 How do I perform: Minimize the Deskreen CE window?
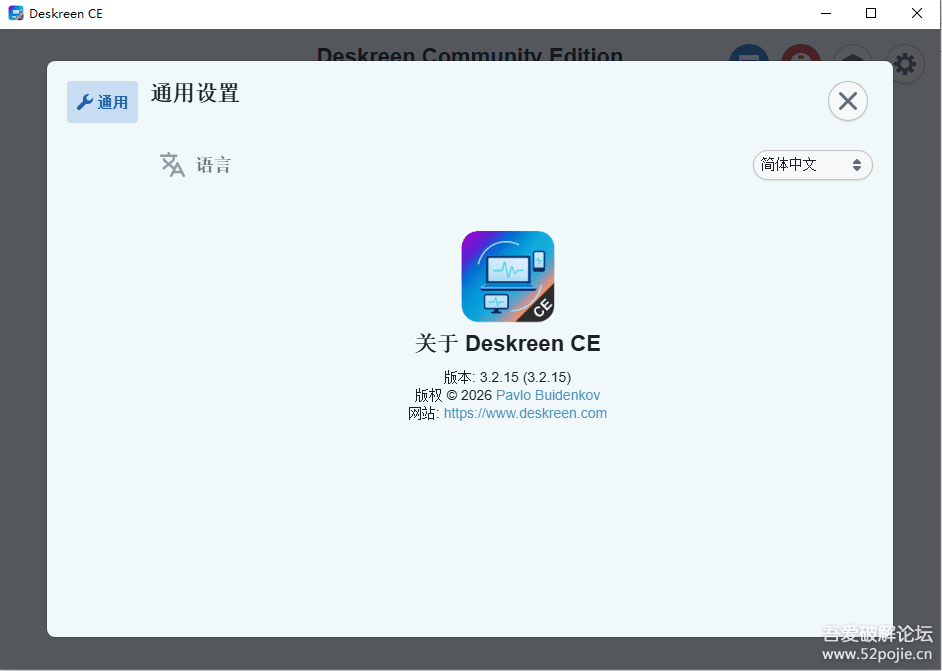[826, 13]
